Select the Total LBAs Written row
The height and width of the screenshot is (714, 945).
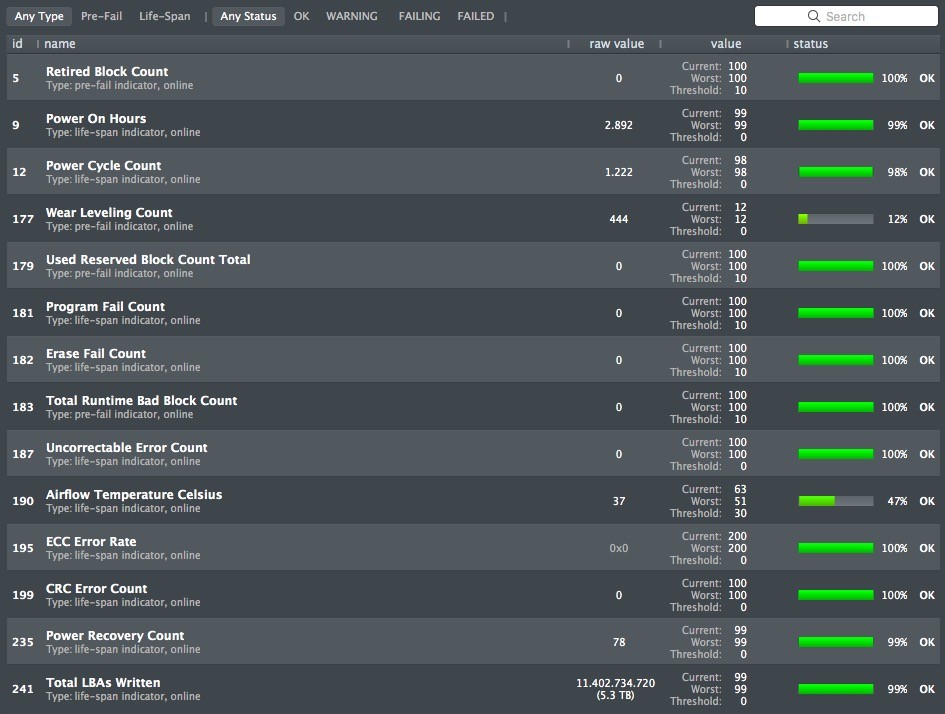[x=472, y=689]
